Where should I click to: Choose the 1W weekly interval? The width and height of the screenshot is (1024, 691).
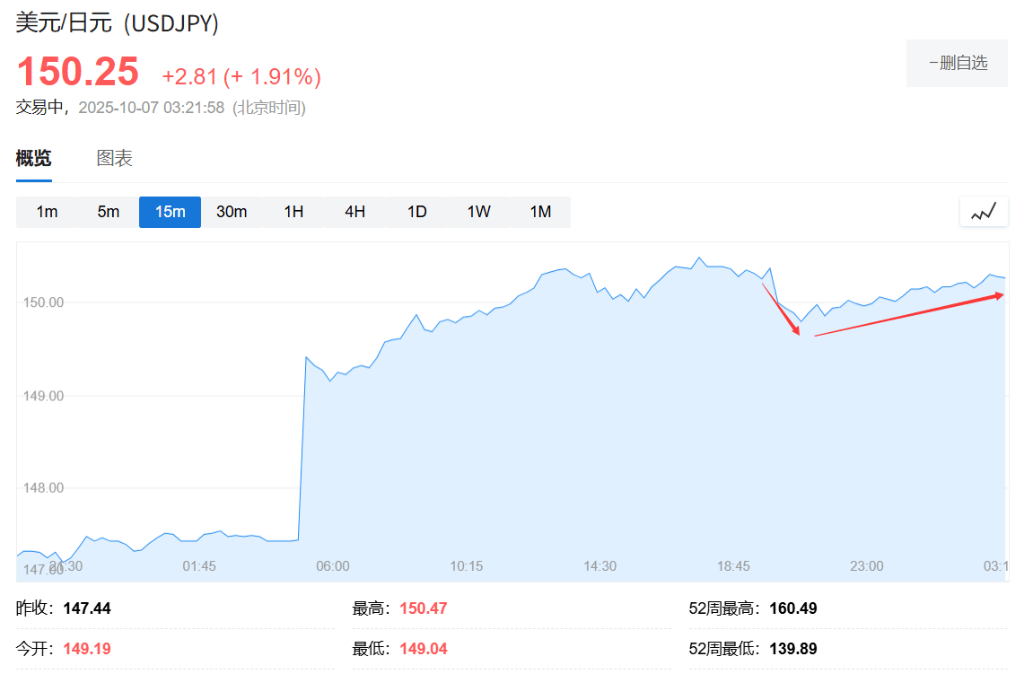(479, 212)
